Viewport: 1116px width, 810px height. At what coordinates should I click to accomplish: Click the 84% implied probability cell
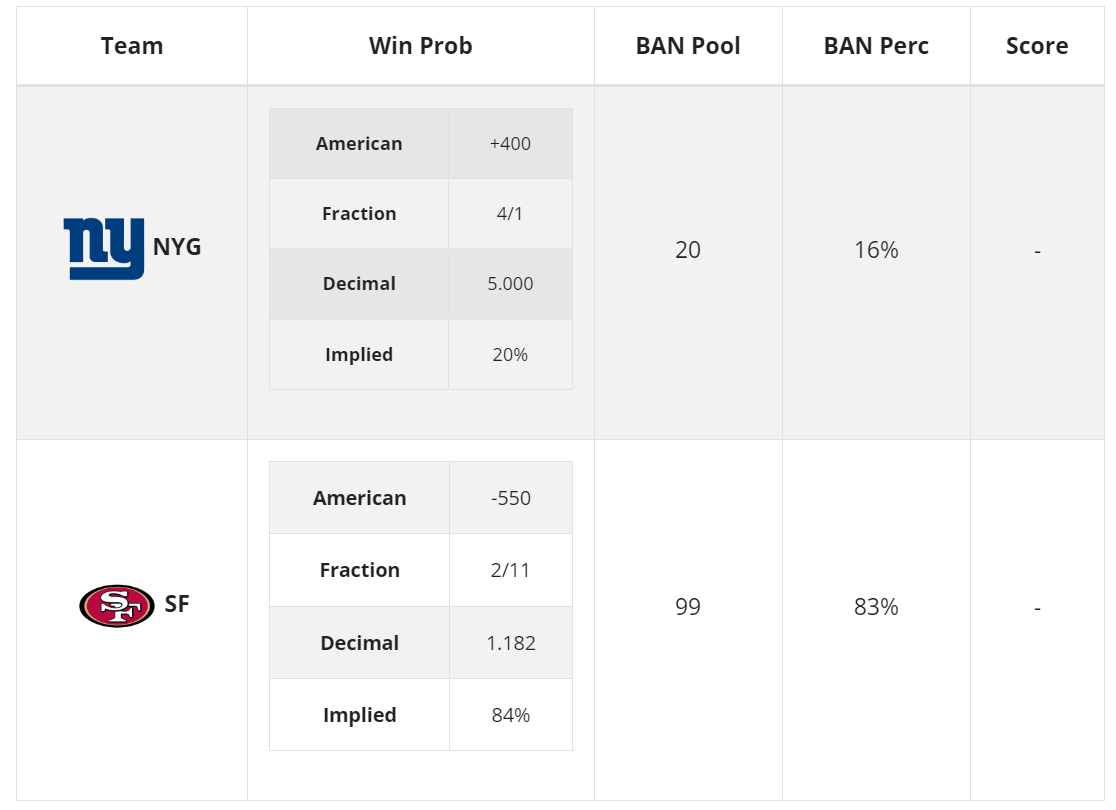tap(511, 715)
